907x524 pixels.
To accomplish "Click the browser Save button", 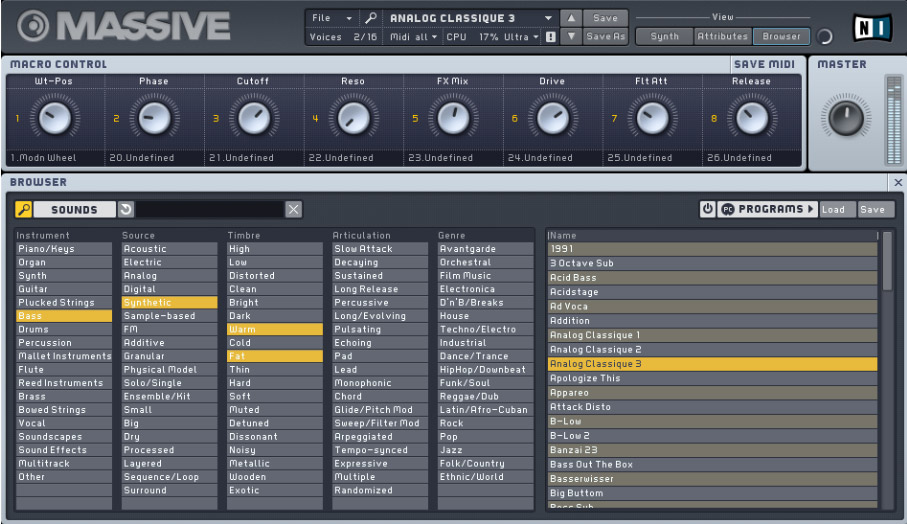I will coord(875,209).
